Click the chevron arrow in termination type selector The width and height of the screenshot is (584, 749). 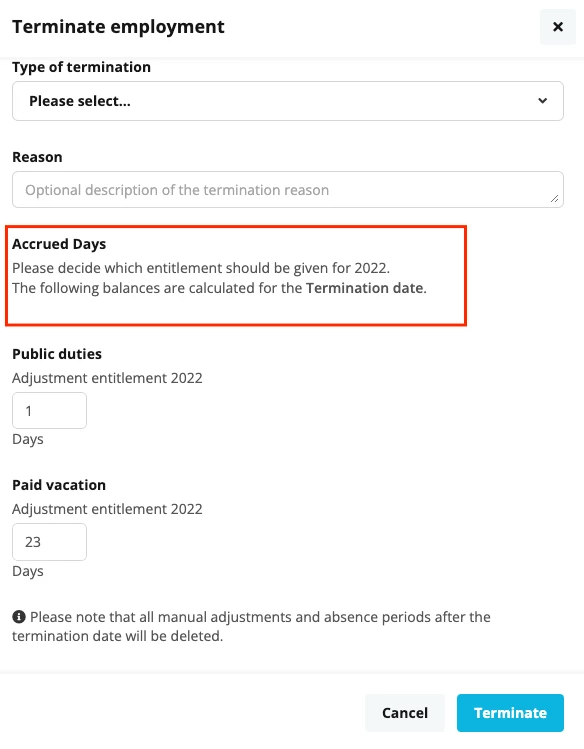542,101
